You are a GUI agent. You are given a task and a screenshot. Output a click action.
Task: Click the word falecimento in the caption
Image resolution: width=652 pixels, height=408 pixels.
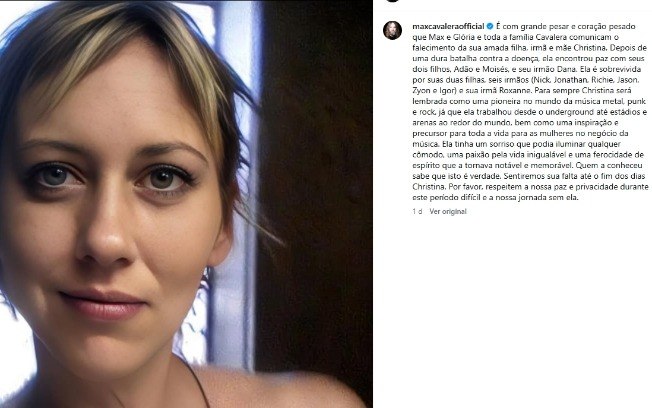coord(431,48)
